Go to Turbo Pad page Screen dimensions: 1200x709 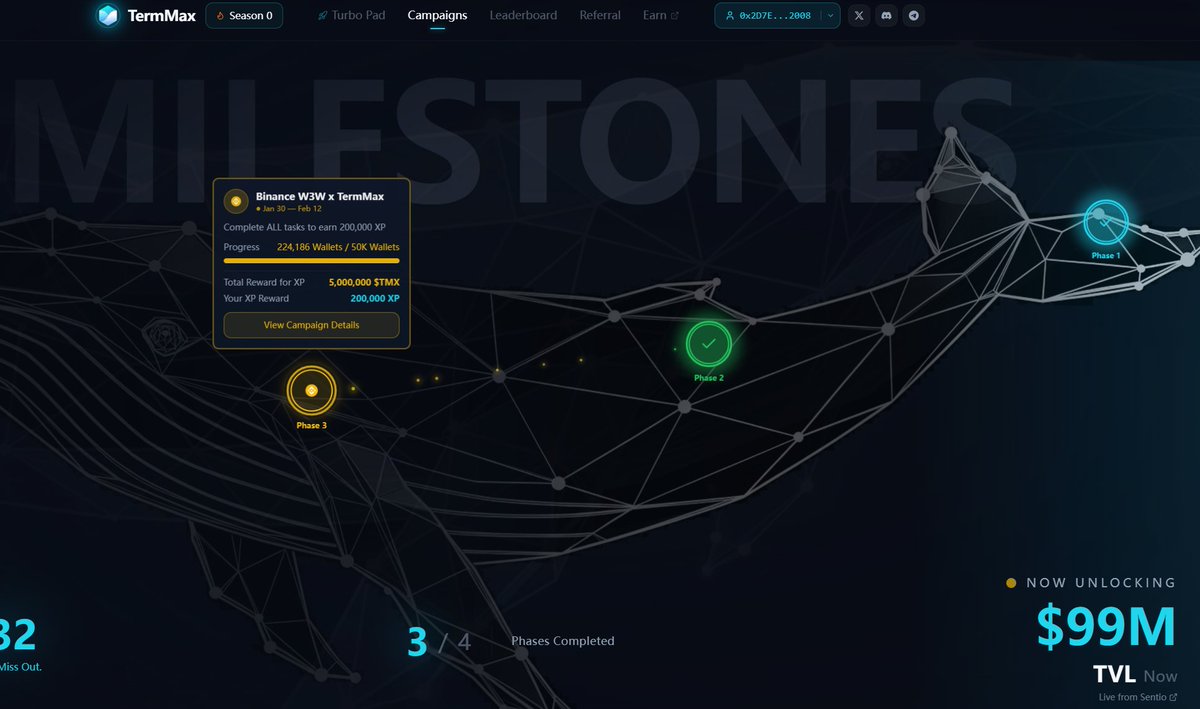coord(351,15)
